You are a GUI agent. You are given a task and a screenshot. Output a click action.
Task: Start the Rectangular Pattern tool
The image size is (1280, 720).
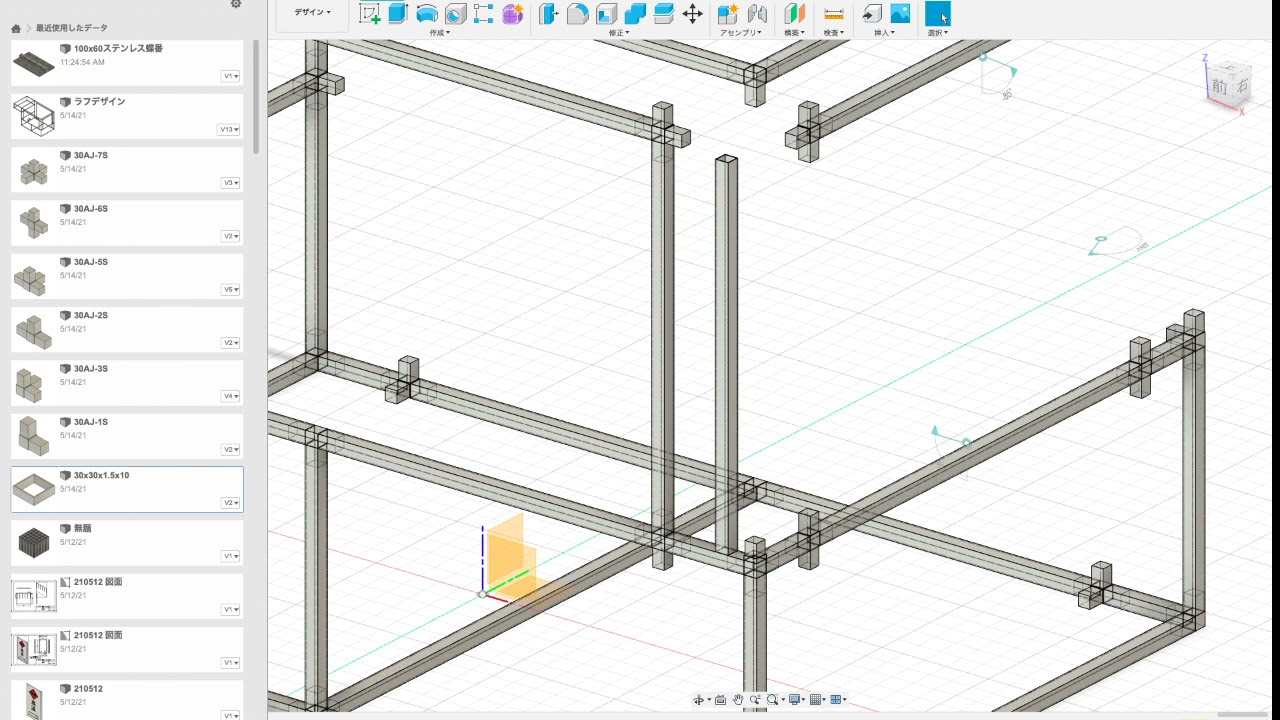pos(484,14)
